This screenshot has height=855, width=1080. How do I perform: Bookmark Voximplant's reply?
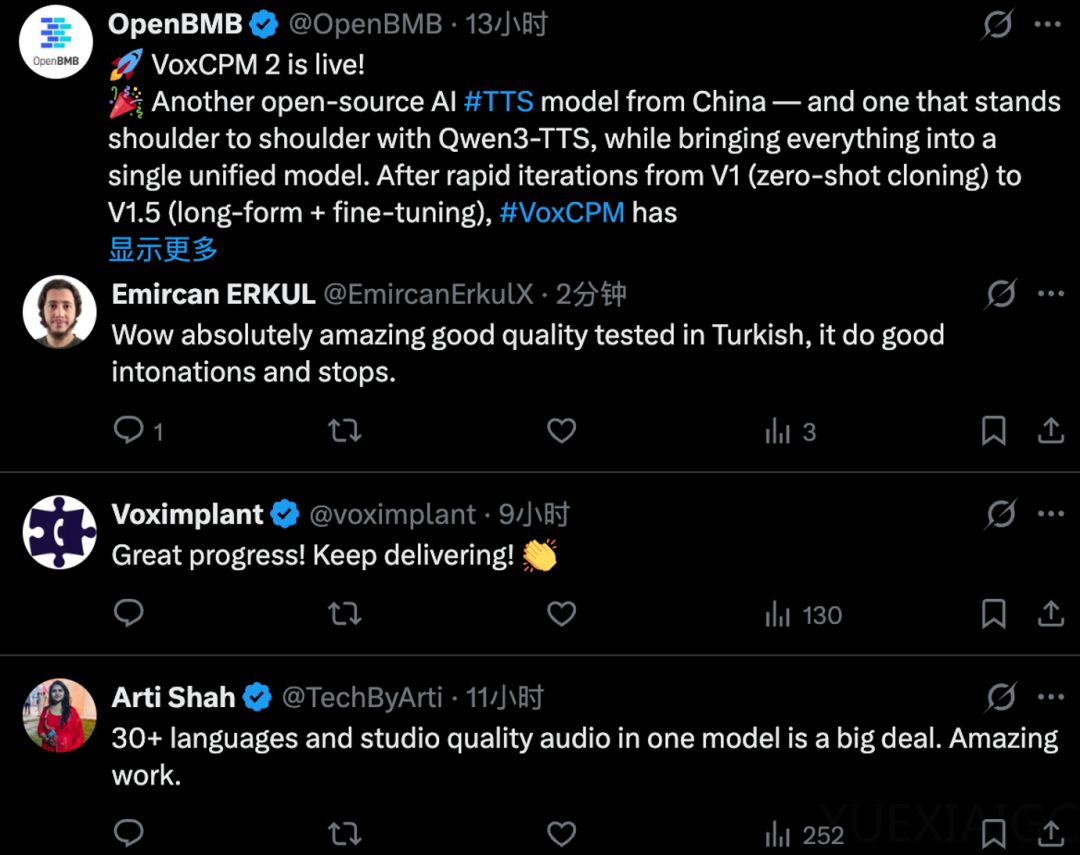click(993, 614)
